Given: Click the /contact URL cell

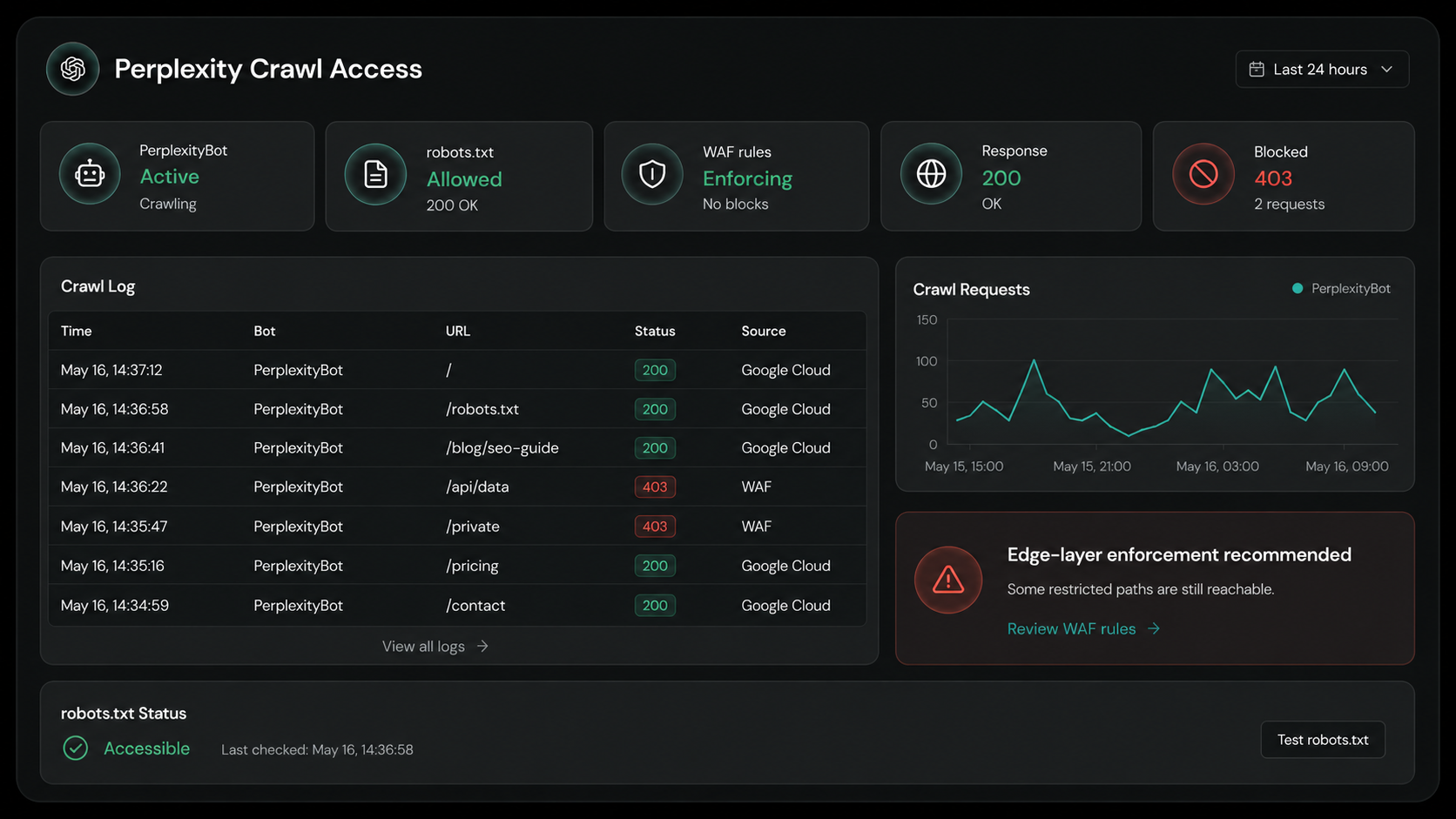Looking at the screenshot, I should [475, 605].
